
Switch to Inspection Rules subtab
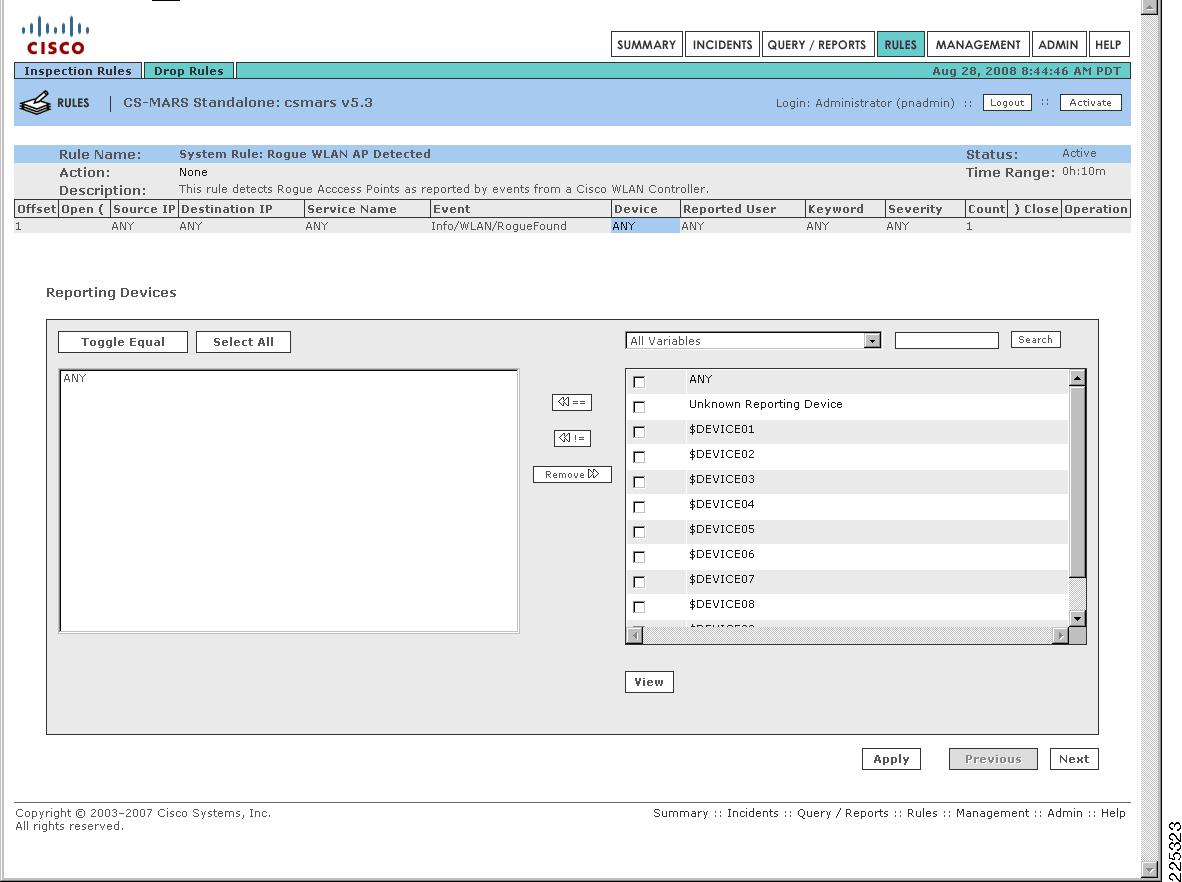[x=78, y=71]
